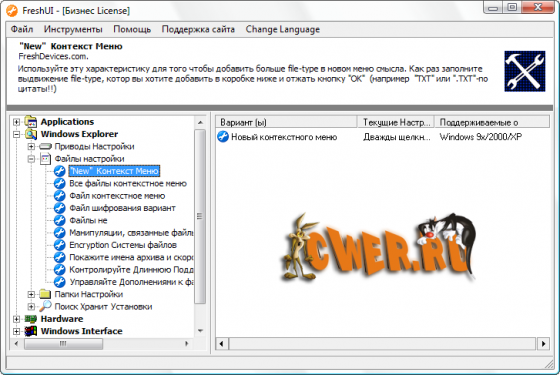Select the Windows Interface category label
This screenshot has height=375, width=560.
click(81, 331)
